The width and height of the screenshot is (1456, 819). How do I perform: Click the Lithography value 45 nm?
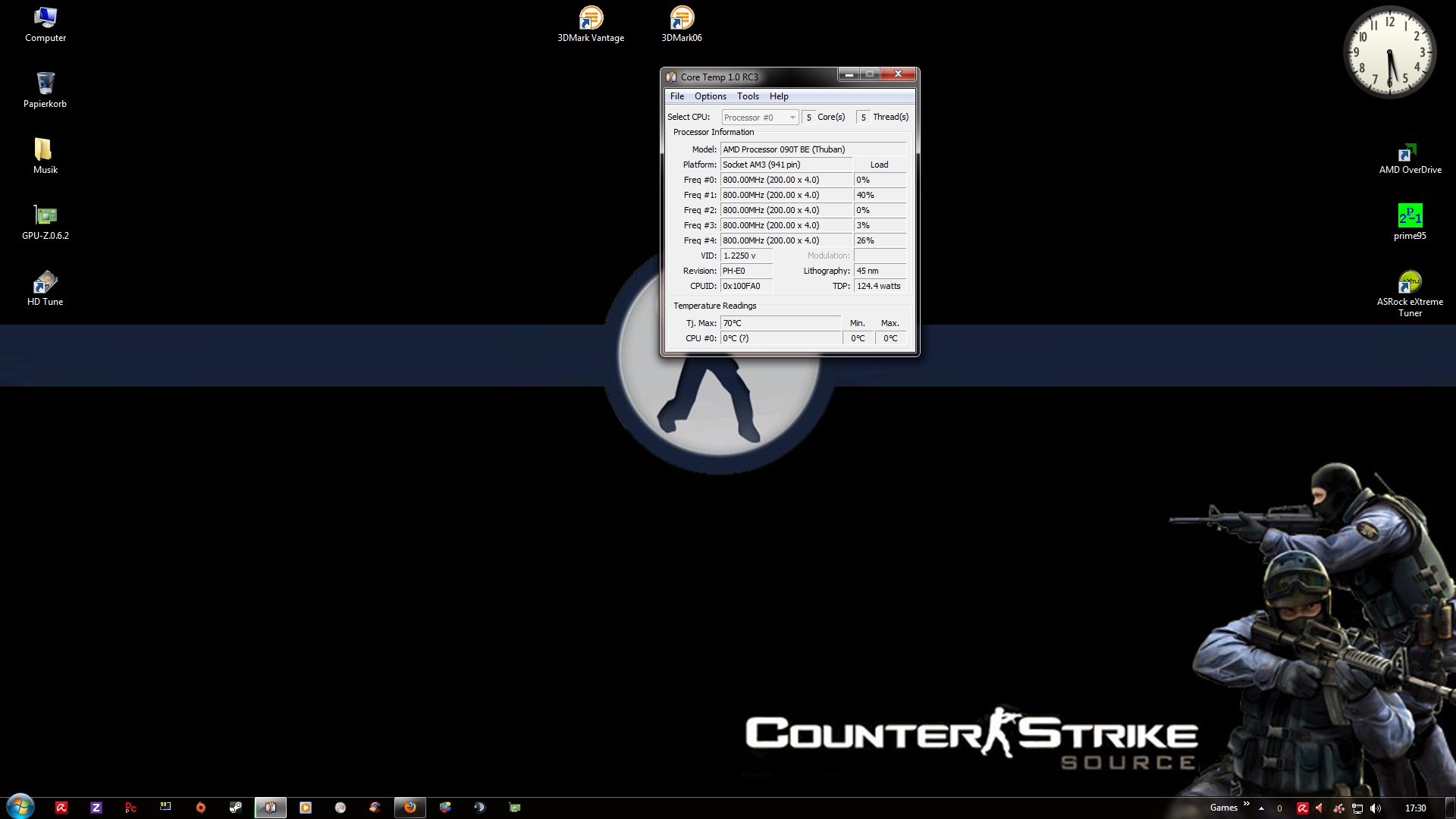click(x=880, y=271)
